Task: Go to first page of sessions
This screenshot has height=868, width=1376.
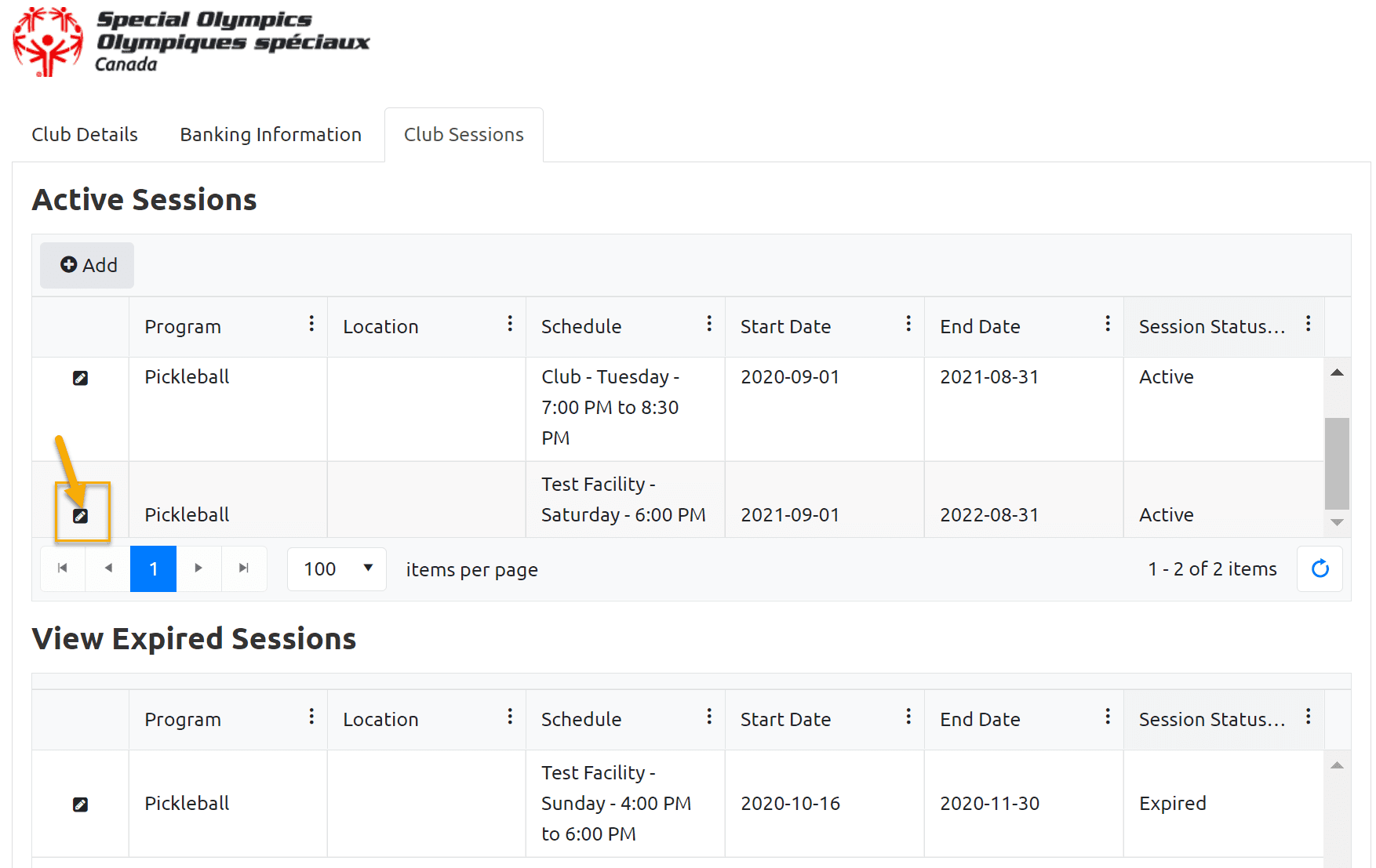Action: click(63, 568)
